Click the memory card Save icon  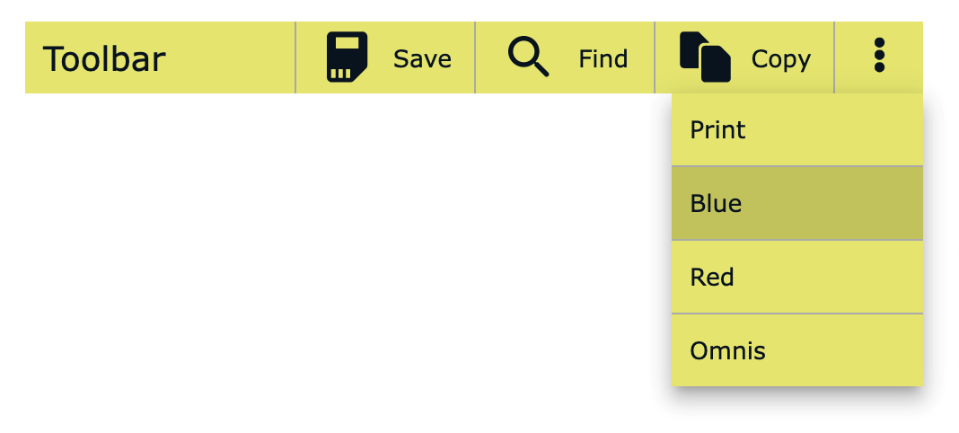click(x=347, y=57)
